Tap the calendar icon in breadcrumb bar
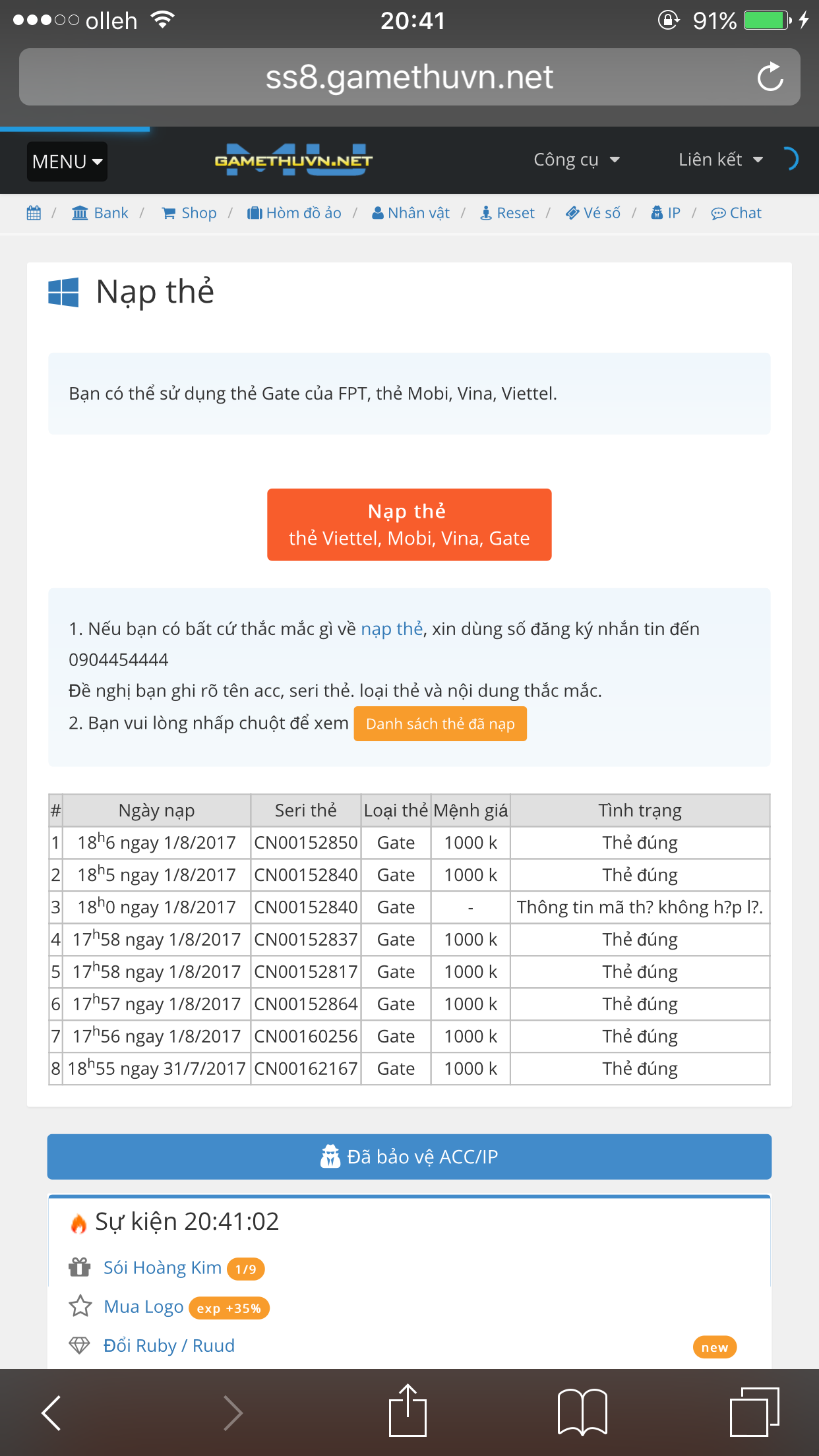 pos(34,213)
